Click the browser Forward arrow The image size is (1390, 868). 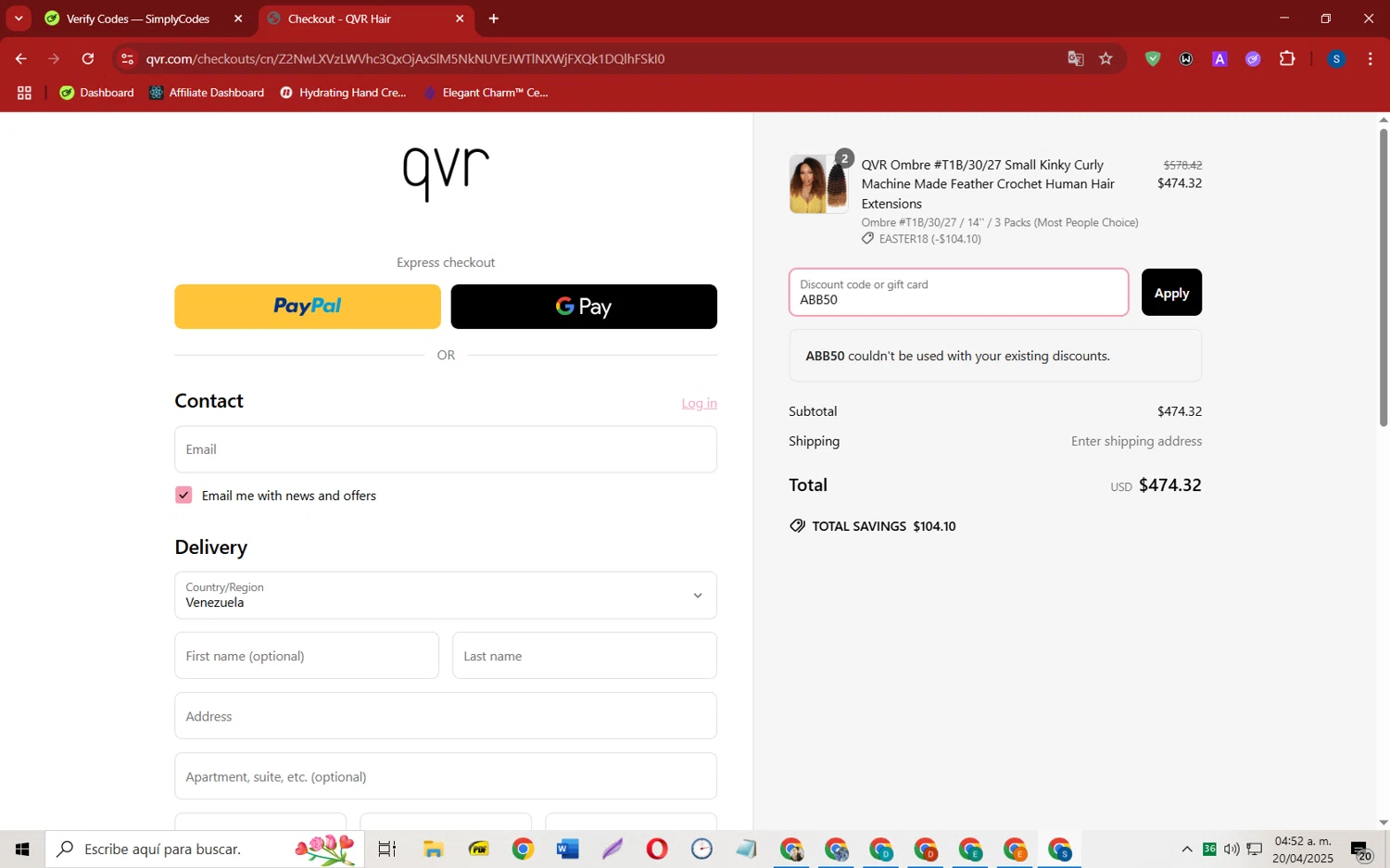[54, 58]
